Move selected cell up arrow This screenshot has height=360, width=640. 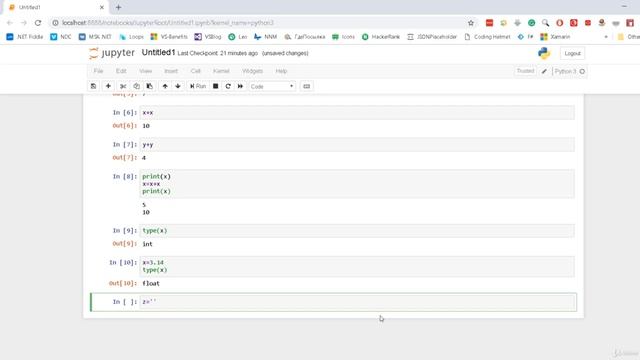coord(165,86)
